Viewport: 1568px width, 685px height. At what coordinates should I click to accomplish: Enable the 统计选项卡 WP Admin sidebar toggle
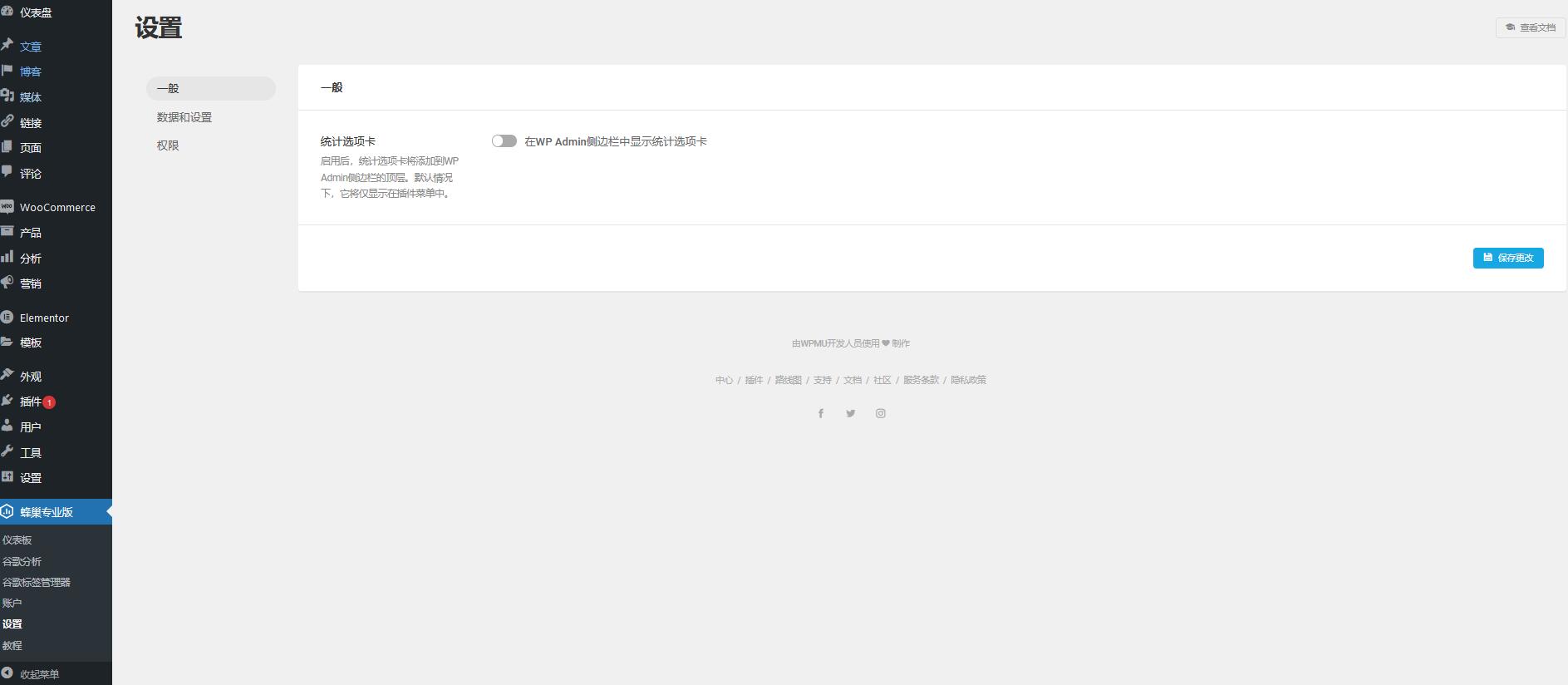504,141
